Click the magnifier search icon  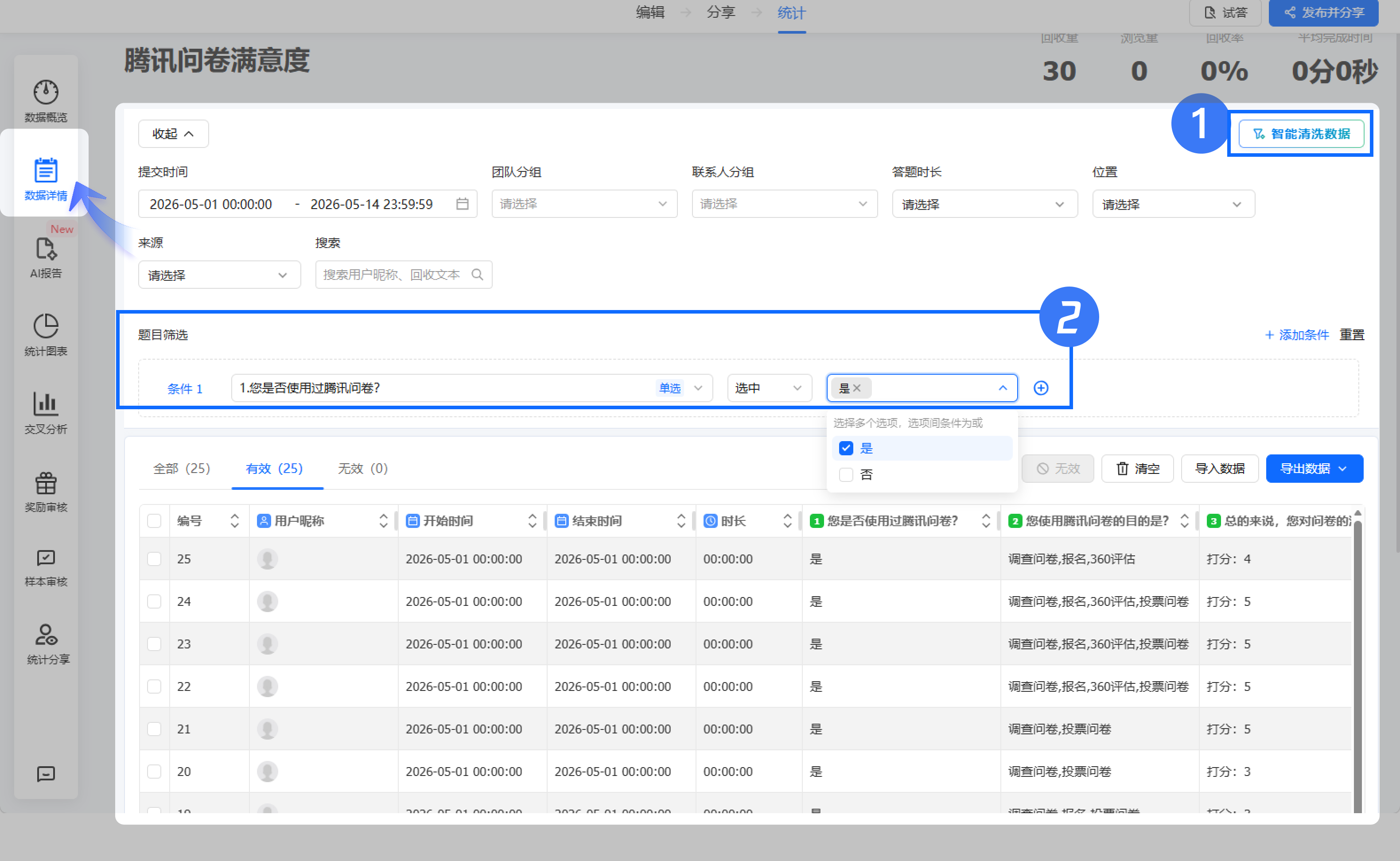477,275
